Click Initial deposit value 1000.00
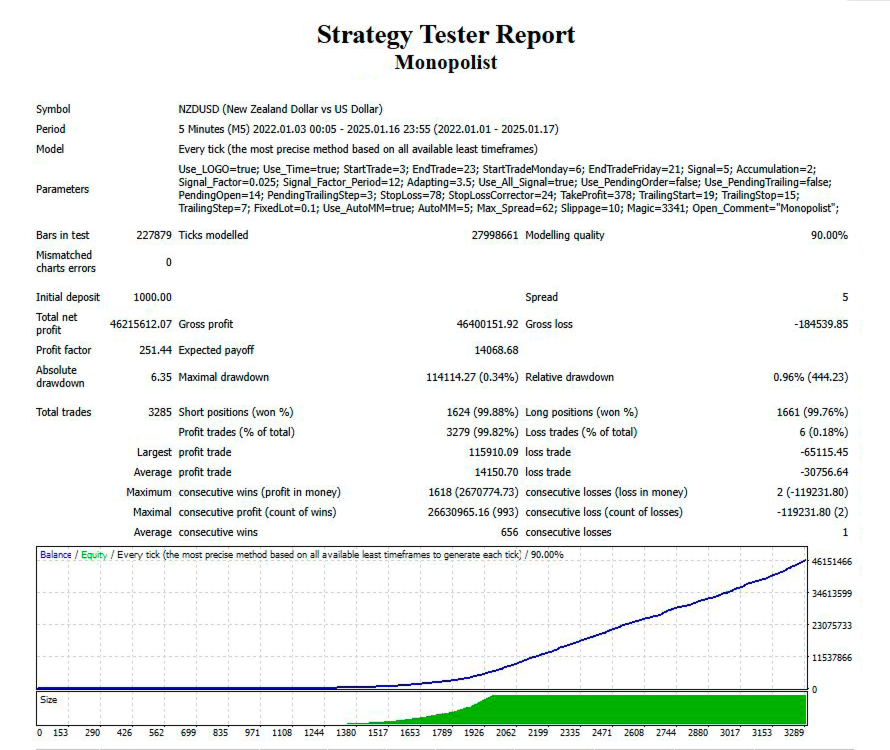This screenshot has height=750, width=890. (x=152, y=297)
